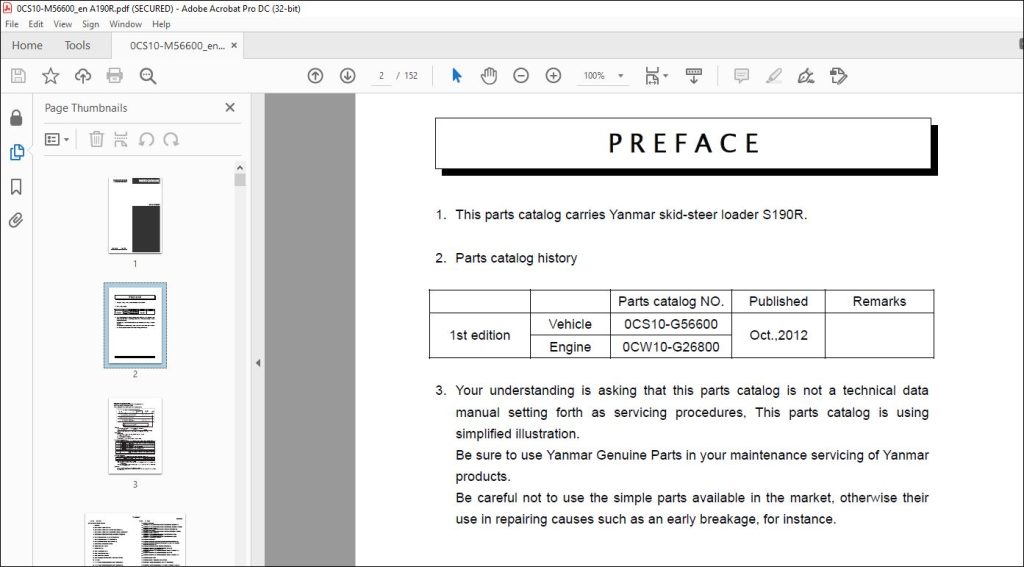The image size is (1024, 567).
Task: Expand the thumbnails options dropdown menu
Action: (57, 139)
